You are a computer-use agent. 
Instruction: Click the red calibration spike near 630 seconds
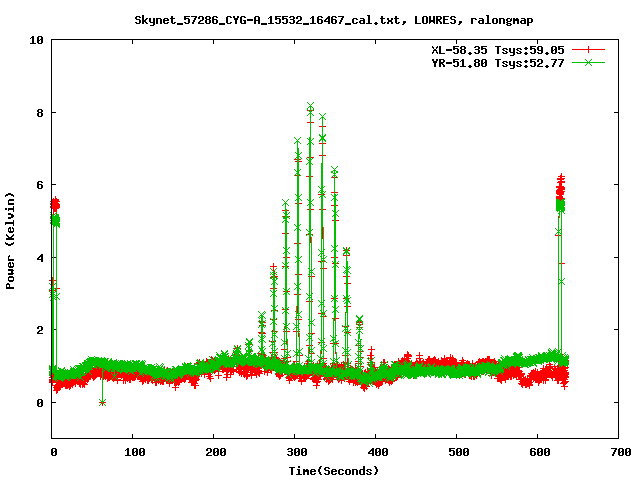561,186
